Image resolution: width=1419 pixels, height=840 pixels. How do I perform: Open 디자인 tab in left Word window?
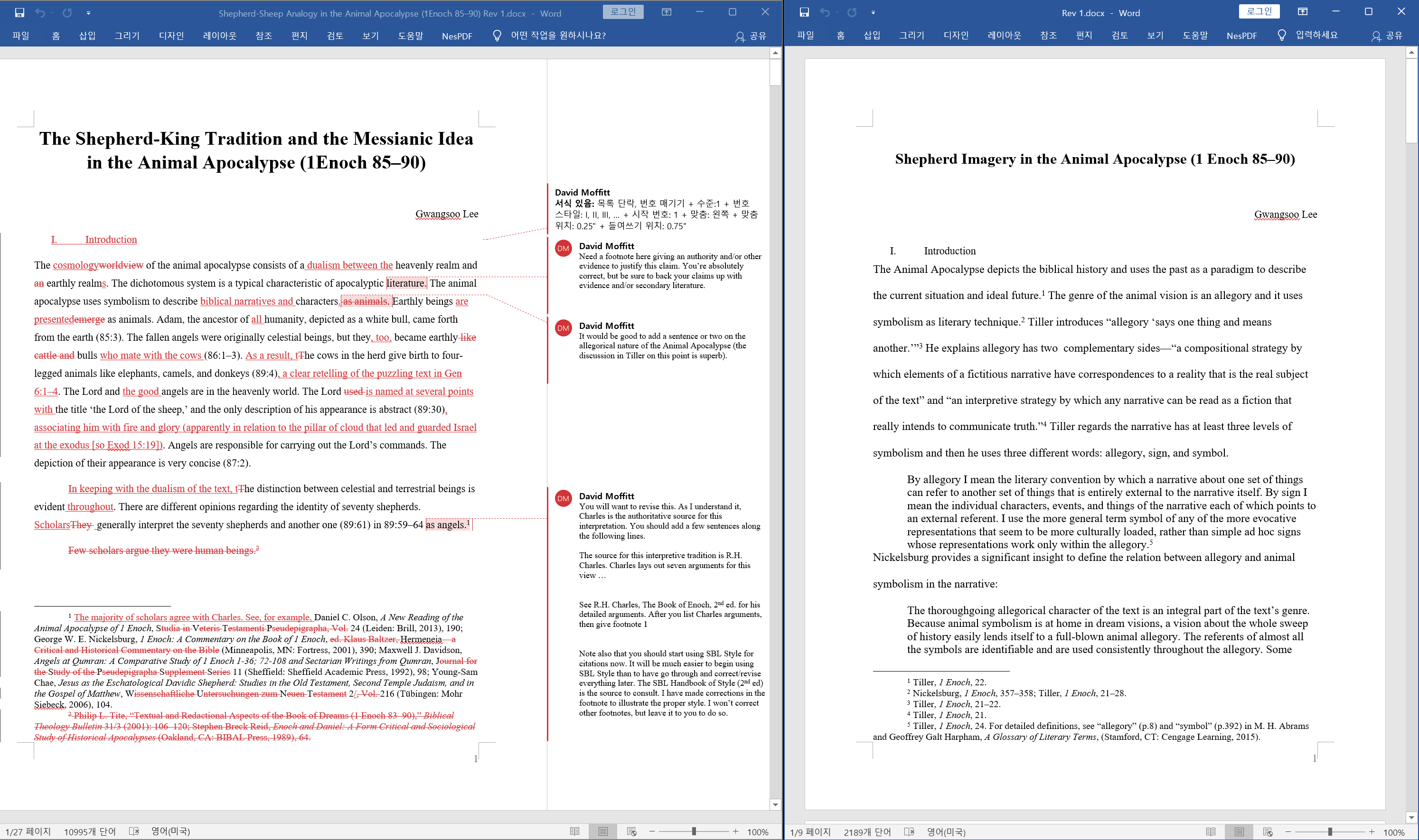[171, 36]
